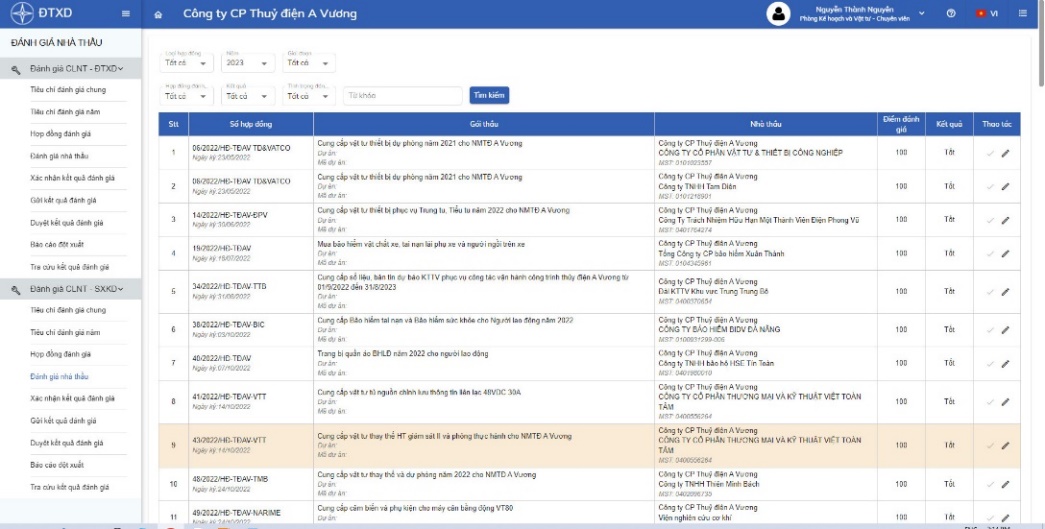Click pencil icon for highlighted row 9

click(x=1005, y=446)
